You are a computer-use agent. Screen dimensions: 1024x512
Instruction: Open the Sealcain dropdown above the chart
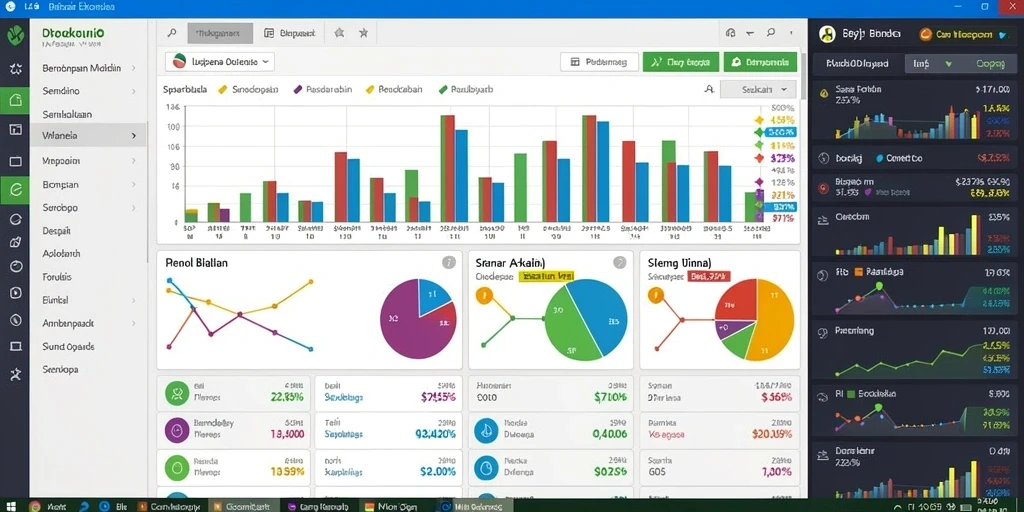(758, 89)
